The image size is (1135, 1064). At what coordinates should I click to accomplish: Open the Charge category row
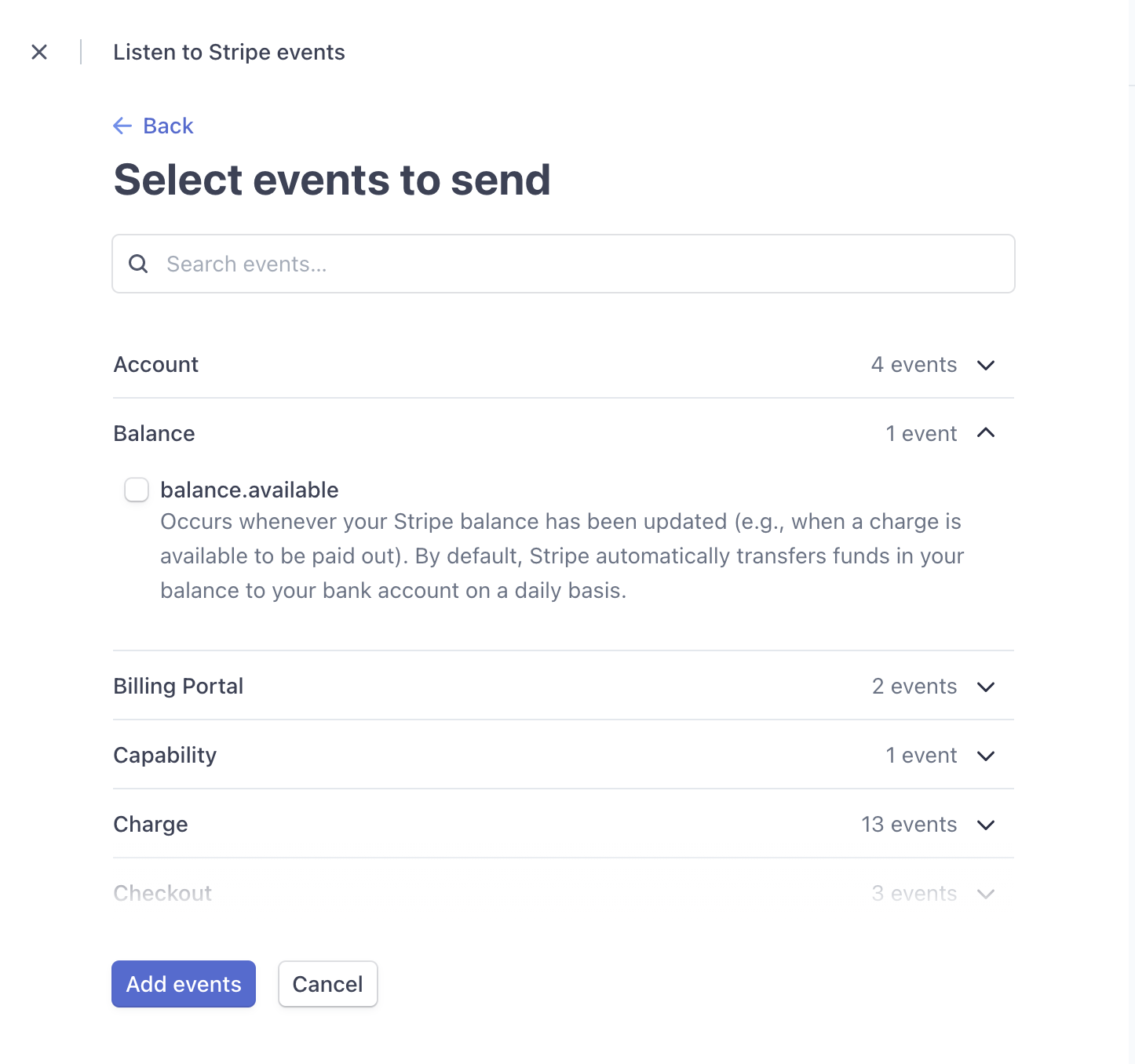coord(151,825)
